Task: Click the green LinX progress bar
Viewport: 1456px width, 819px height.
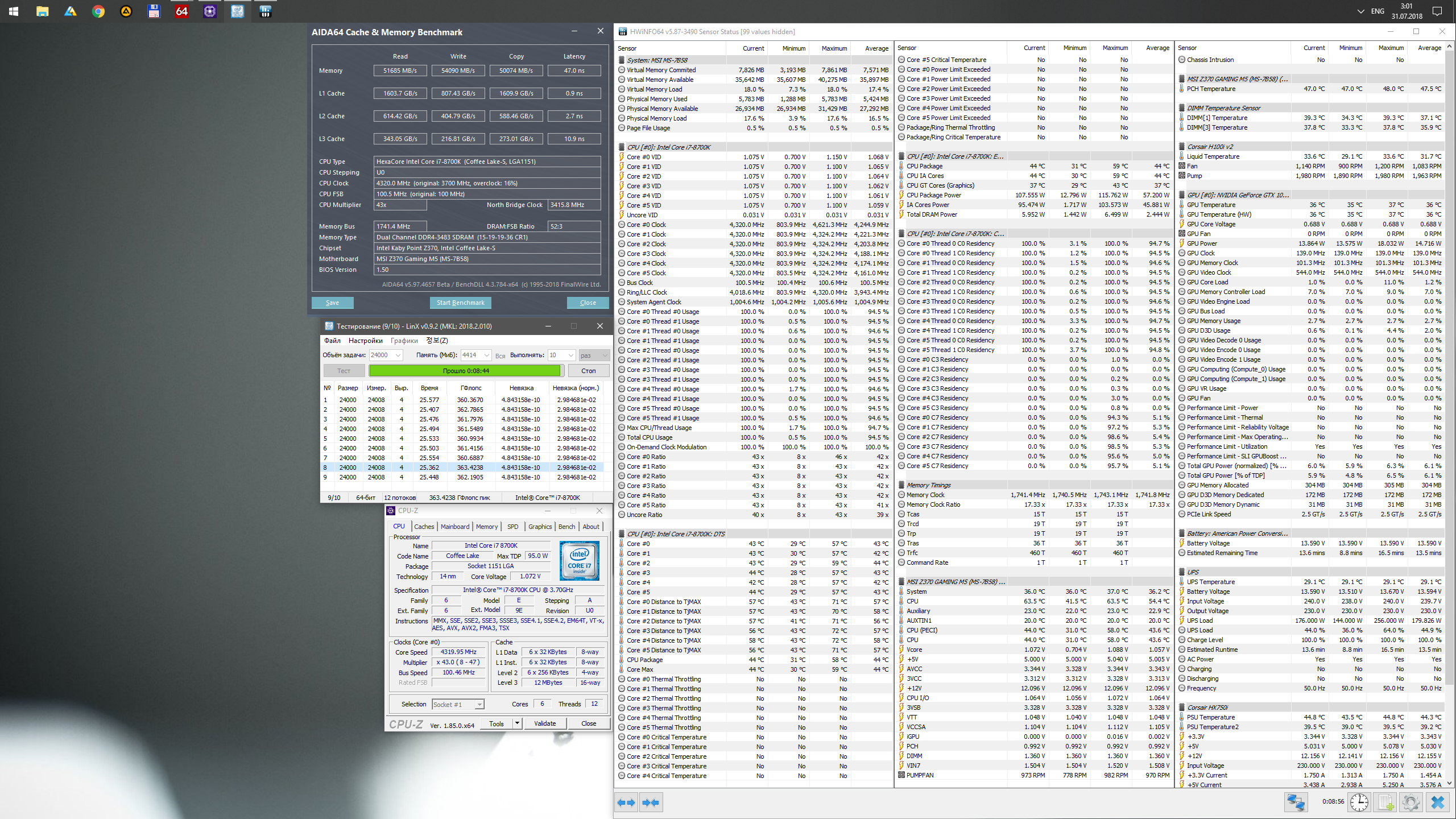Action: pyautogui.click(x=465, y=371)
